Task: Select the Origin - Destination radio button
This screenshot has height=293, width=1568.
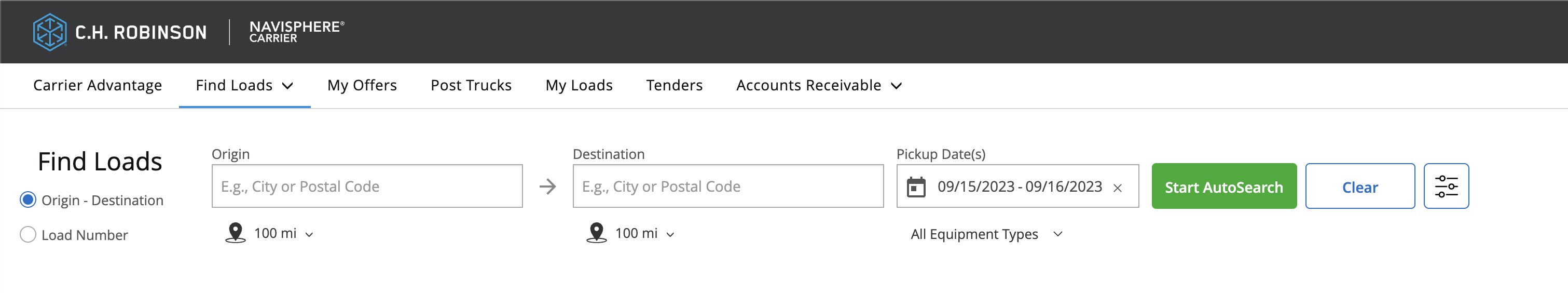Action: pyautogui.click(x=28, y=200)
